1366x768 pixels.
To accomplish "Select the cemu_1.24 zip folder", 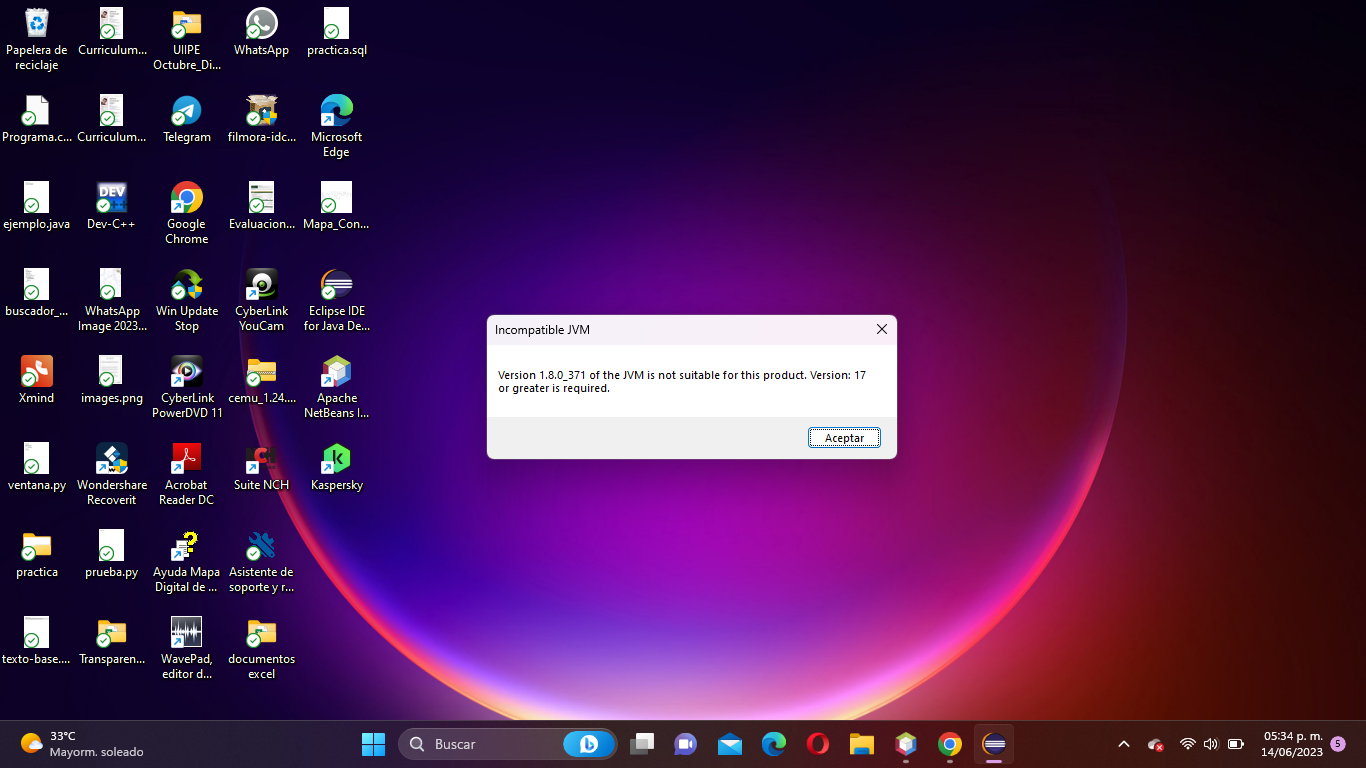I will (262, 380).
